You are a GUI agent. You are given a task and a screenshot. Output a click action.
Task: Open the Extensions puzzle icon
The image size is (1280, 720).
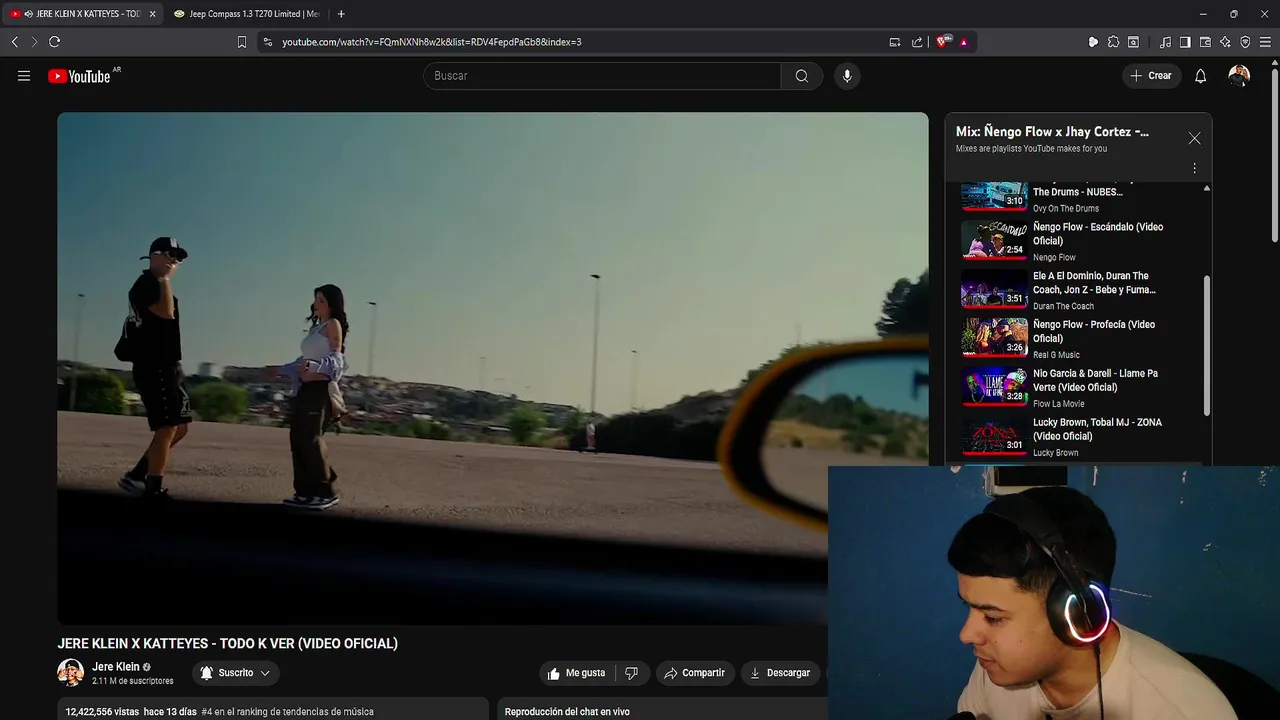[x=1113, y=42]
